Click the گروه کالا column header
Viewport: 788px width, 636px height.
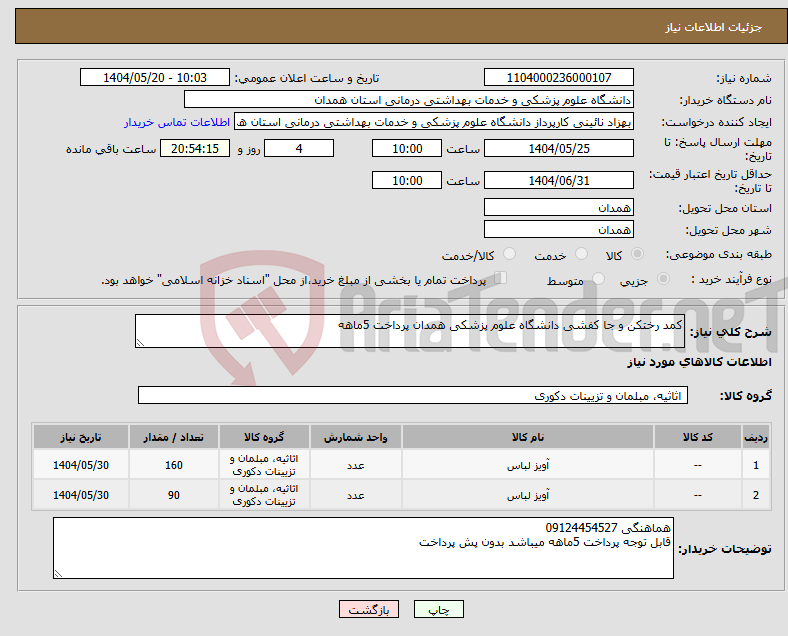pyautogui.click(x=264, y=437)
